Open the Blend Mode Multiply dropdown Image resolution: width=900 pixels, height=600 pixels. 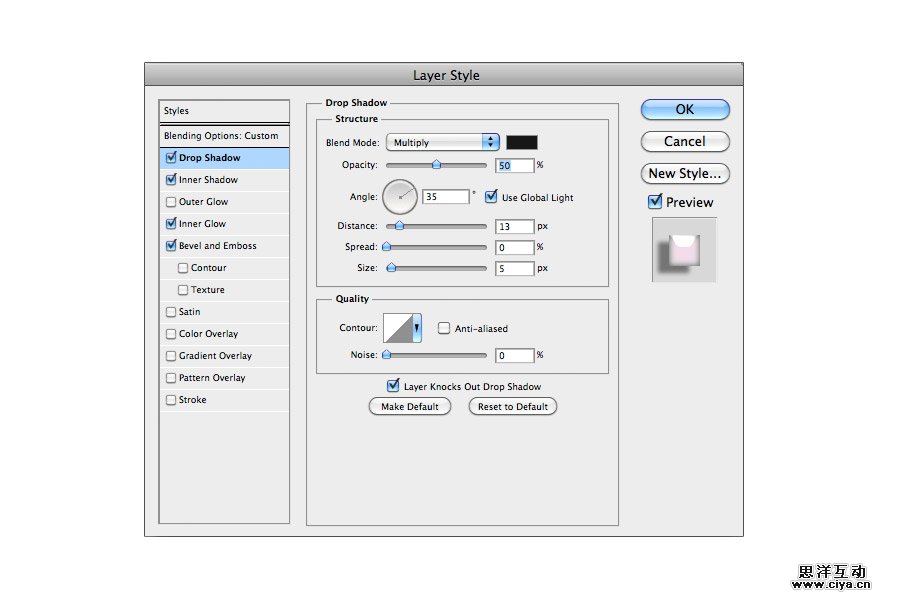click(x=444, y=143)
